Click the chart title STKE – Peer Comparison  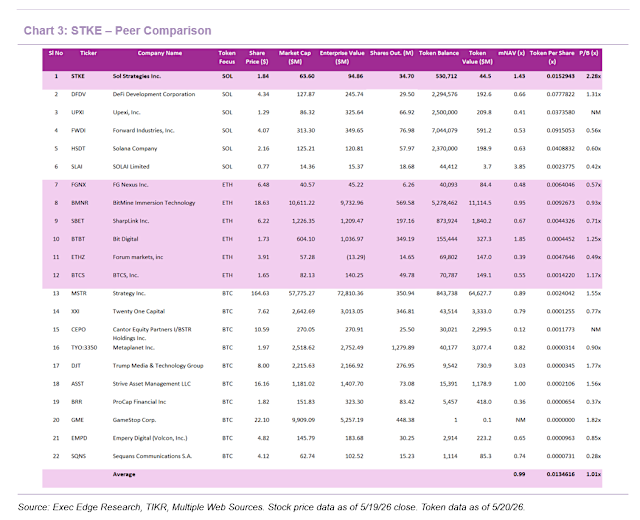pyautogui.click(x=118, y=31)
